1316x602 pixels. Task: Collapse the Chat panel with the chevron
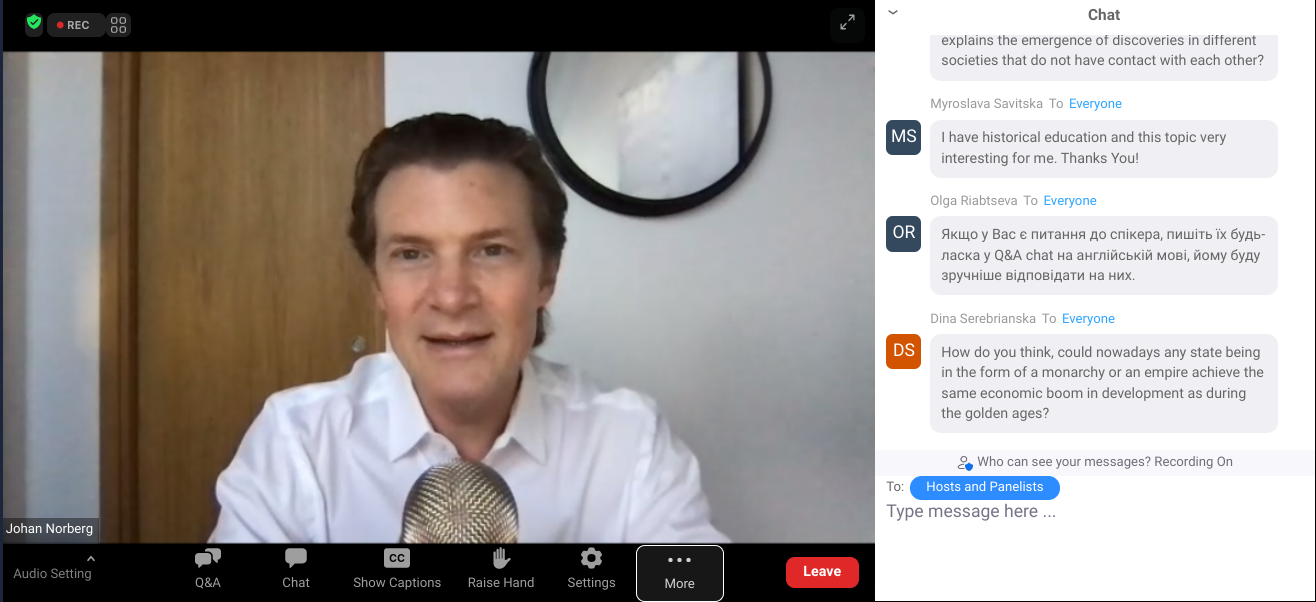pos(893,13)
